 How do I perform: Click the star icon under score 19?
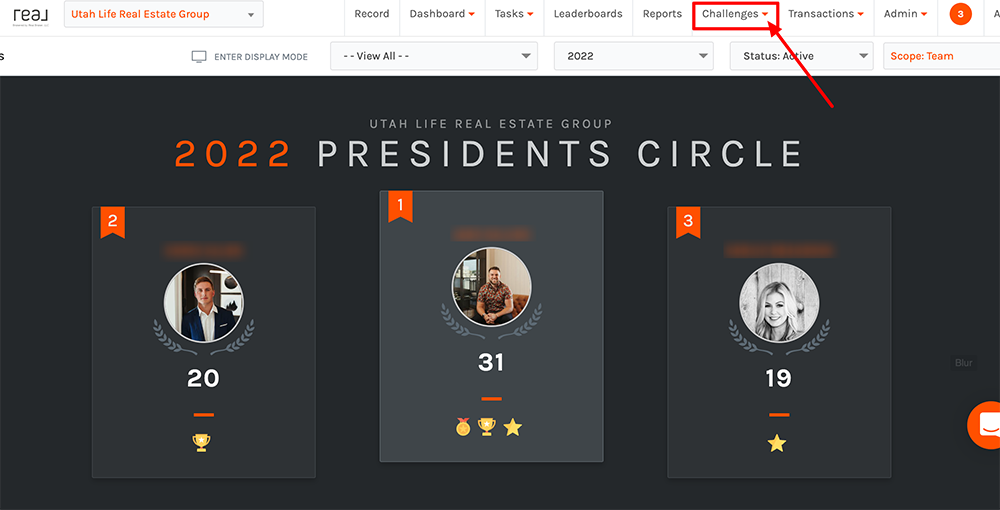click(x=777, y=442)
